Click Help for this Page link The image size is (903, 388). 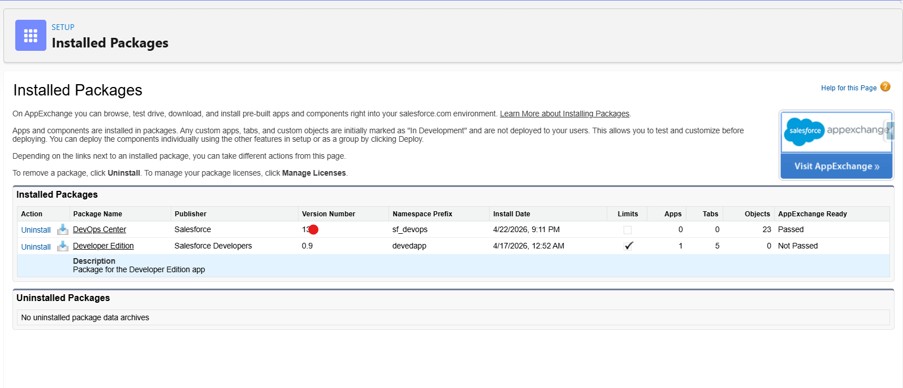pos(849,88)
